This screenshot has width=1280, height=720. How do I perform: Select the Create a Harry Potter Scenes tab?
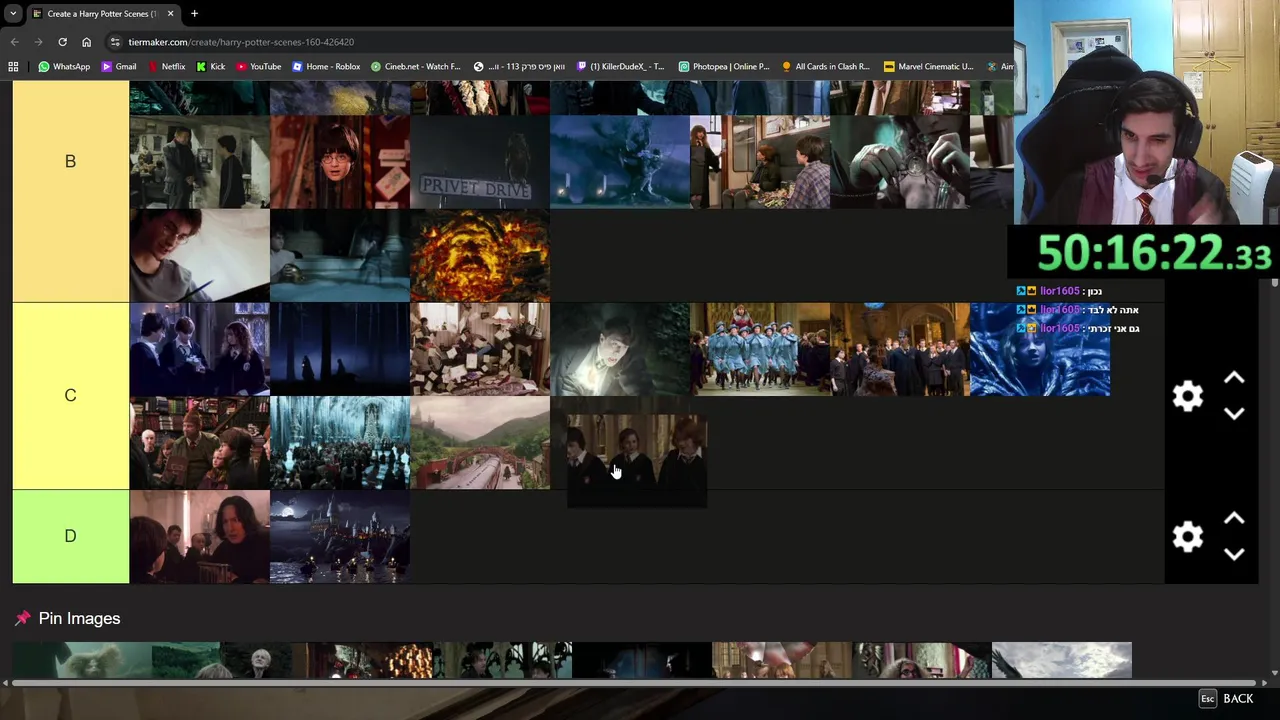(x=102, y=14)
